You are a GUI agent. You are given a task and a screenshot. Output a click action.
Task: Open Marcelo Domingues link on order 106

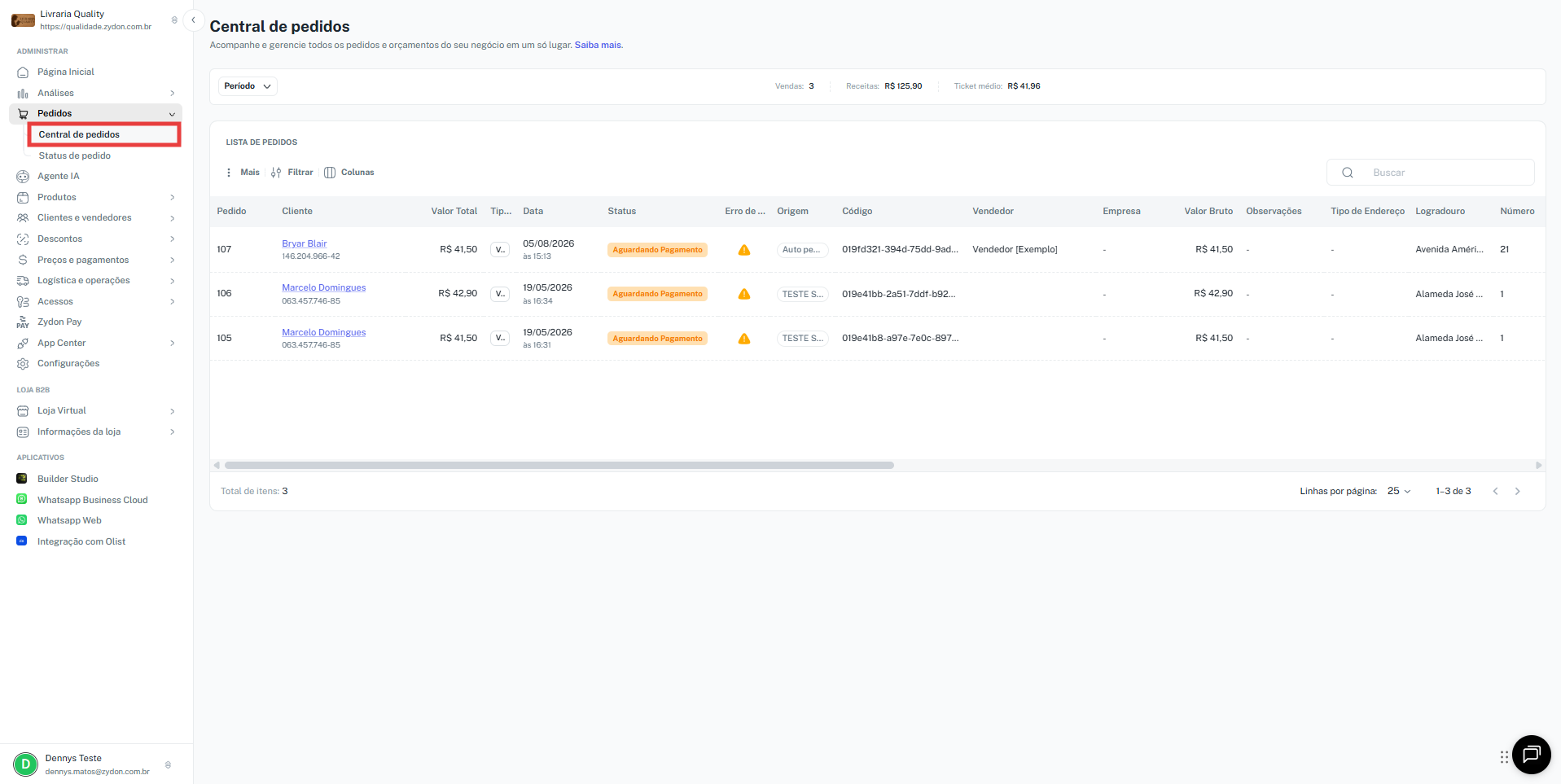(324, 288)
